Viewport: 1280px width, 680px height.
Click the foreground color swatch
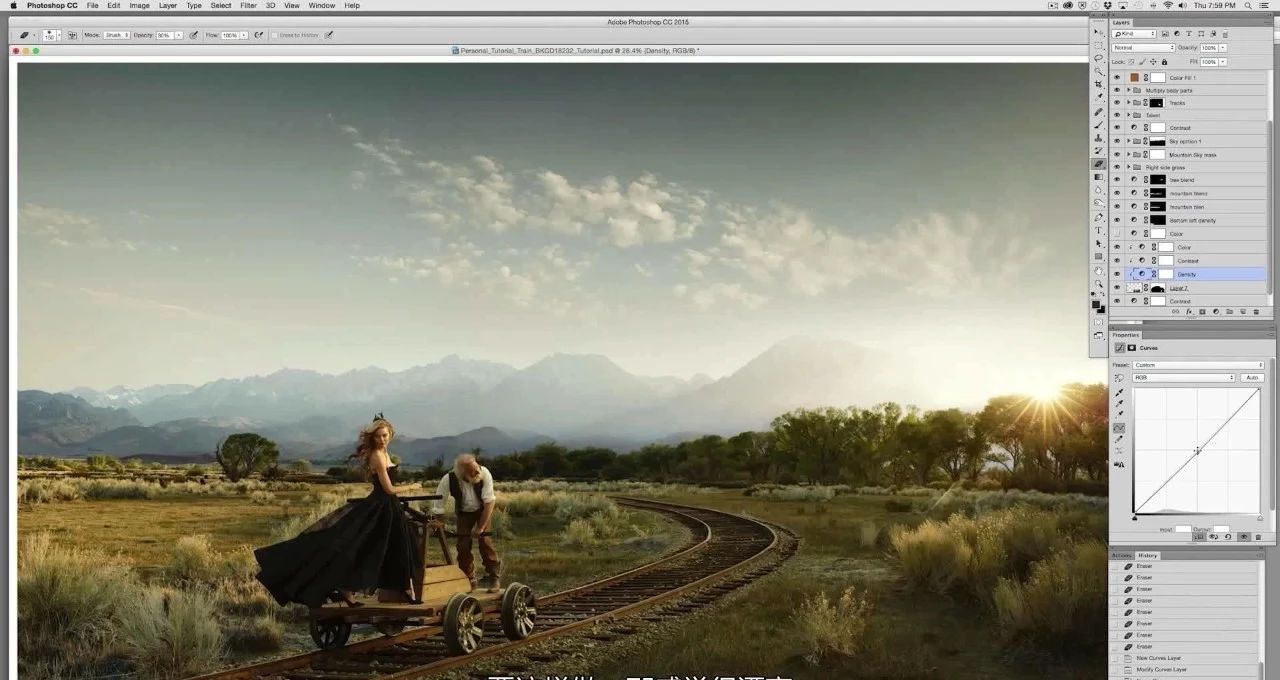tap(1098, 304)
